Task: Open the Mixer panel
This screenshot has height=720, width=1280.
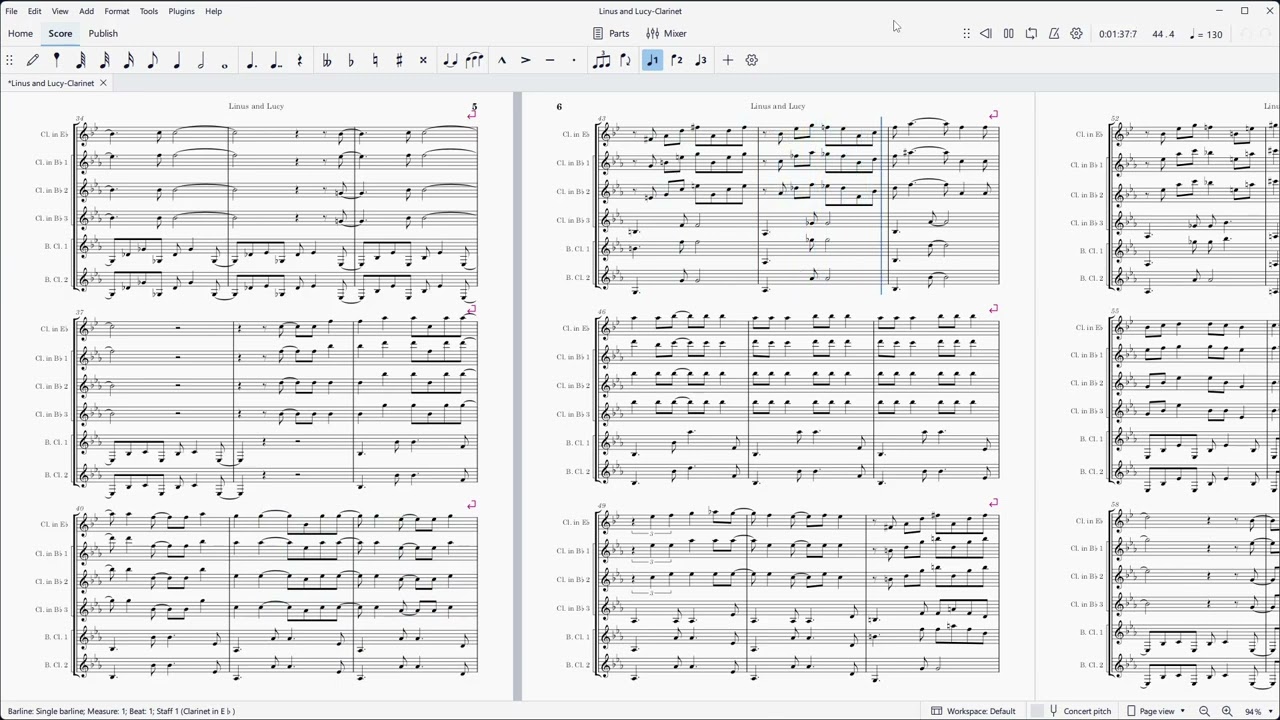Action: pyautogui.click(x=666, y=33)
